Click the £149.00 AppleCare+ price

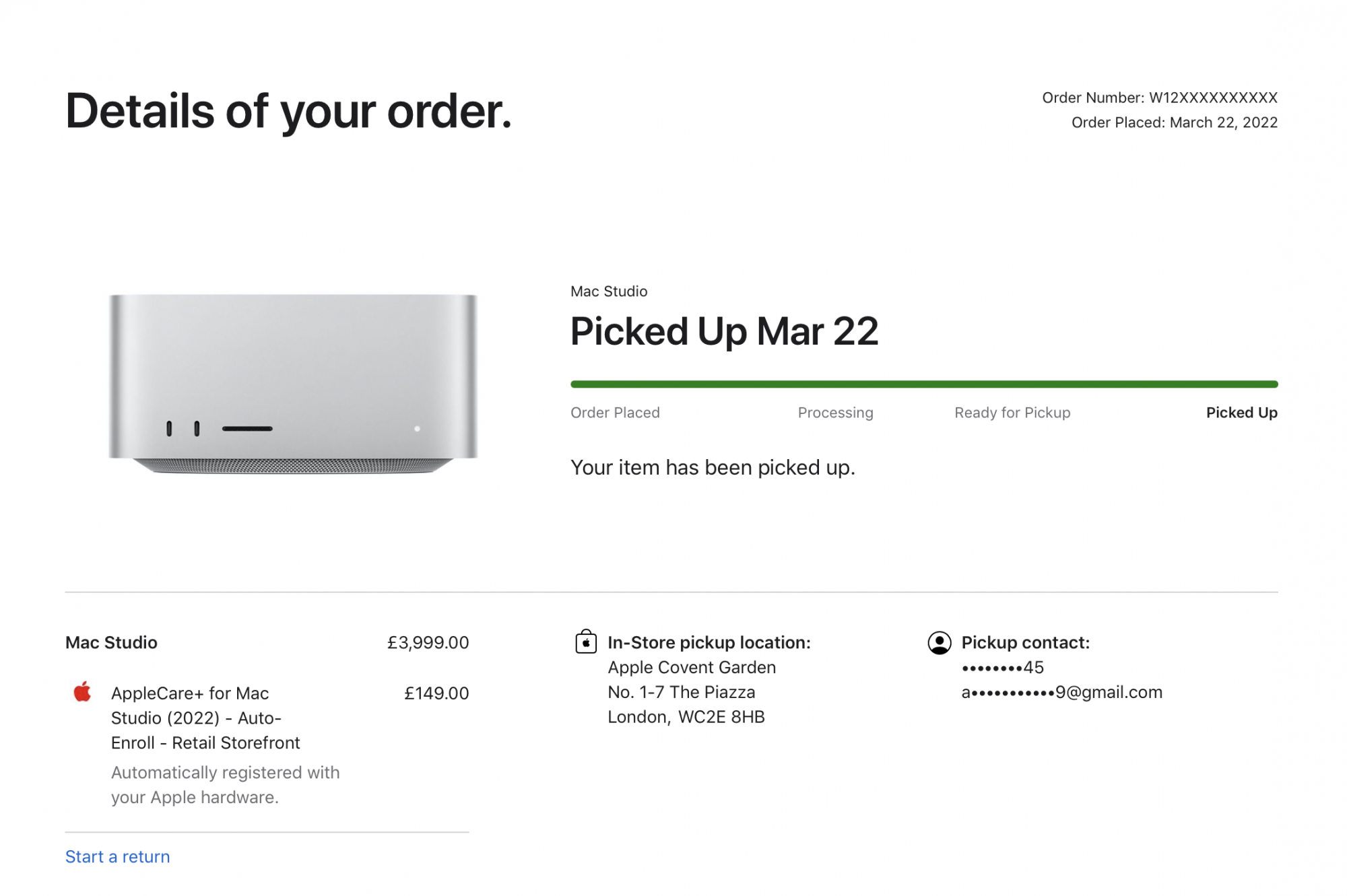point(436,693)
